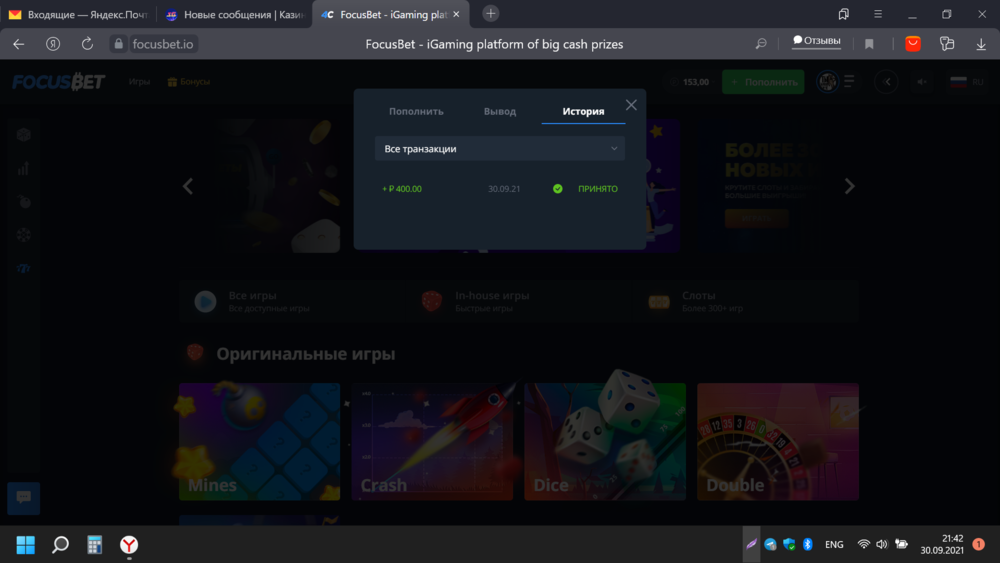Open the browser extensions panel icon
1000x563 pixels.
point(947,43)
